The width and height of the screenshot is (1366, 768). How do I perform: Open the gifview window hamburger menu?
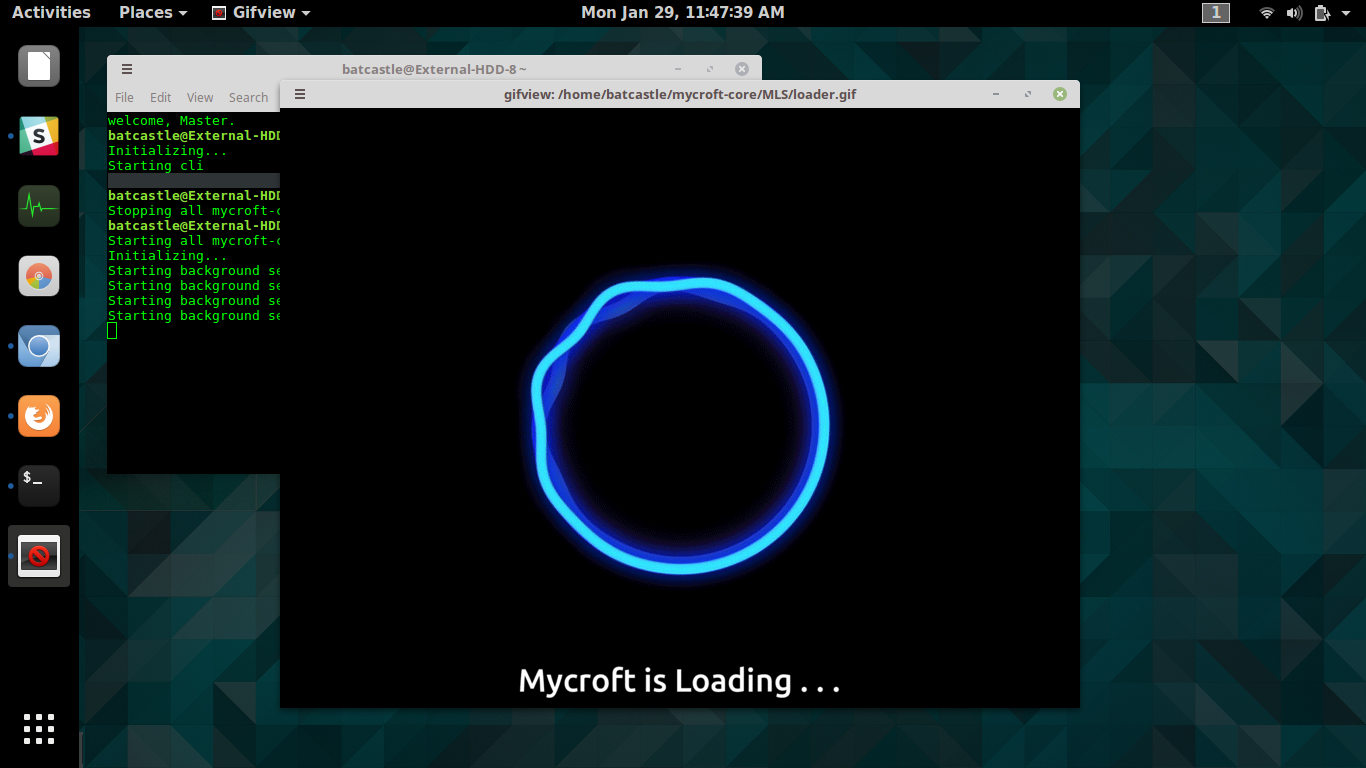point(299,94)
